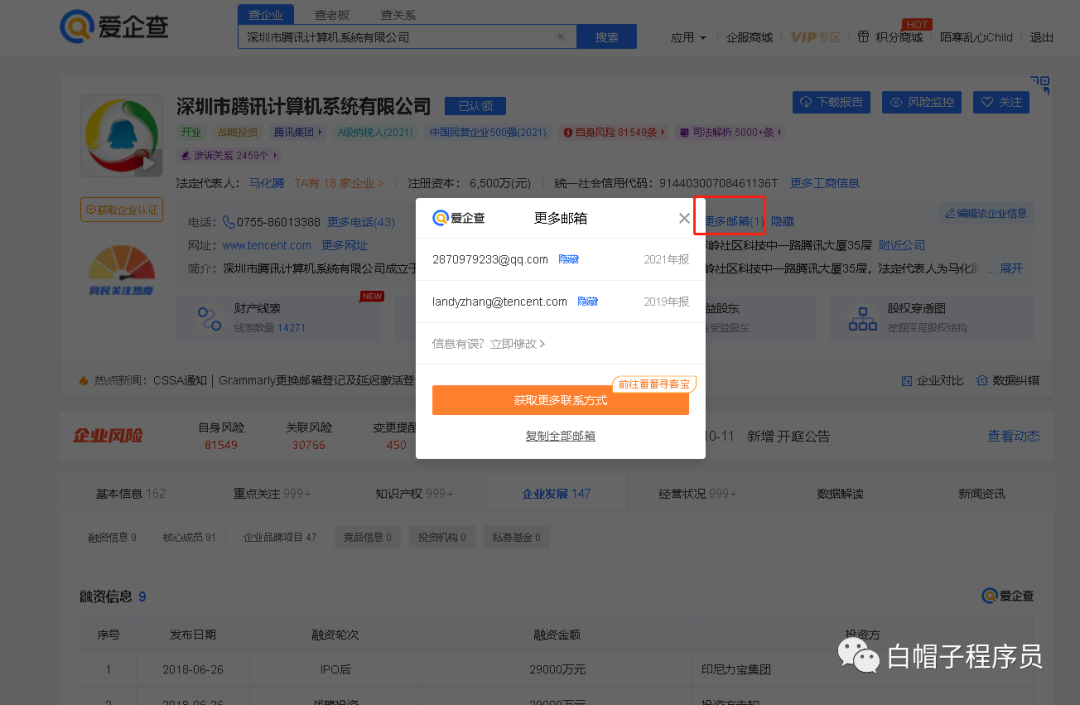Expand 涉诉关系 2459个 tag

pos(229,156)
